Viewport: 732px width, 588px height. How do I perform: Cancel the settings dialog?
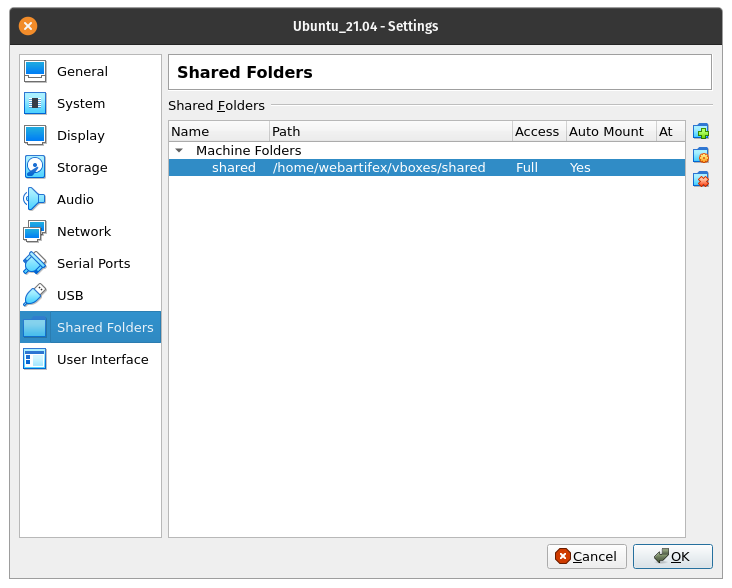click(x=587, y=556)
